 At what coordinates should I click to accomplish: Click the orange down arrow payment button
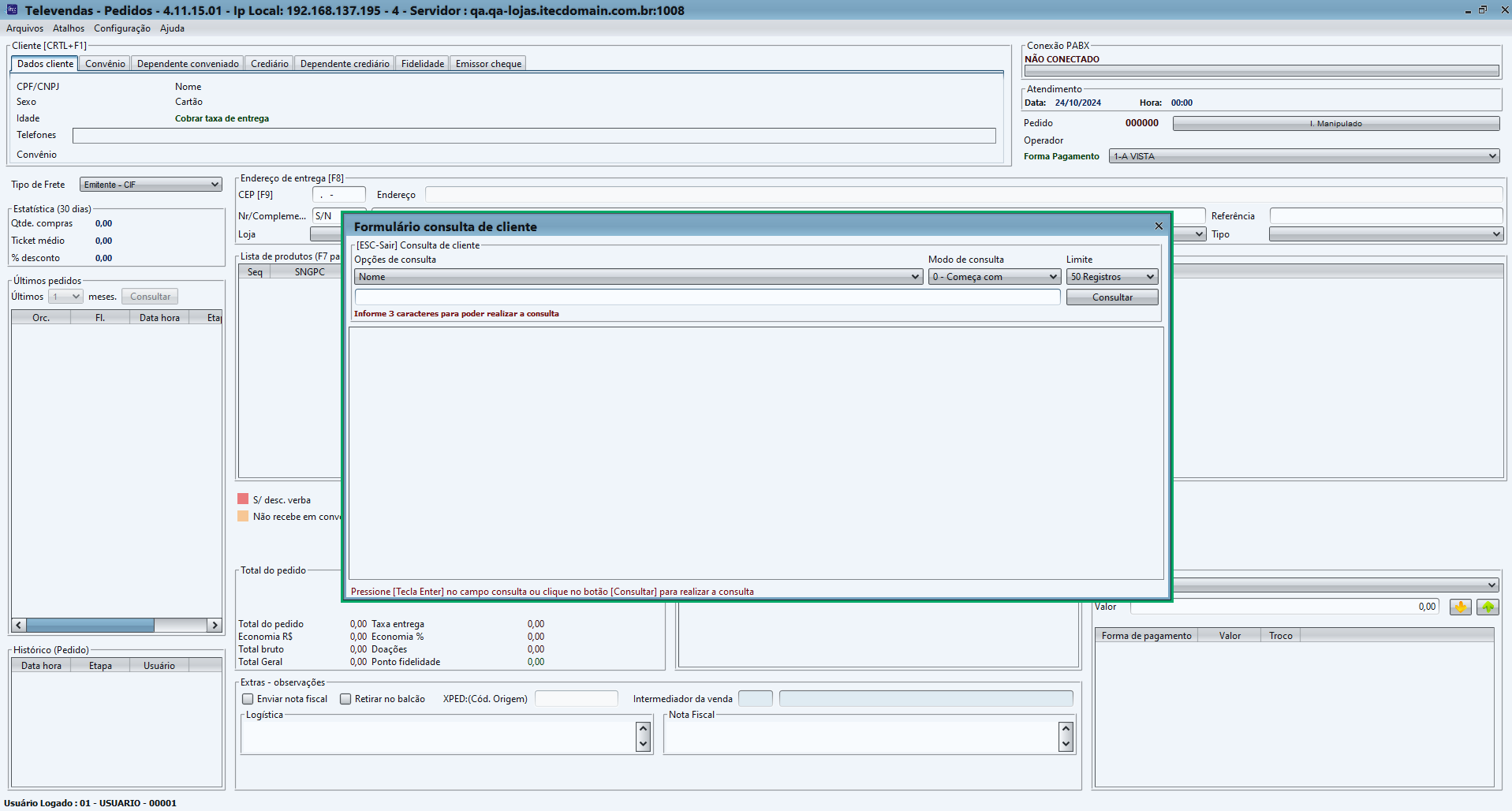coord(1460,607)
